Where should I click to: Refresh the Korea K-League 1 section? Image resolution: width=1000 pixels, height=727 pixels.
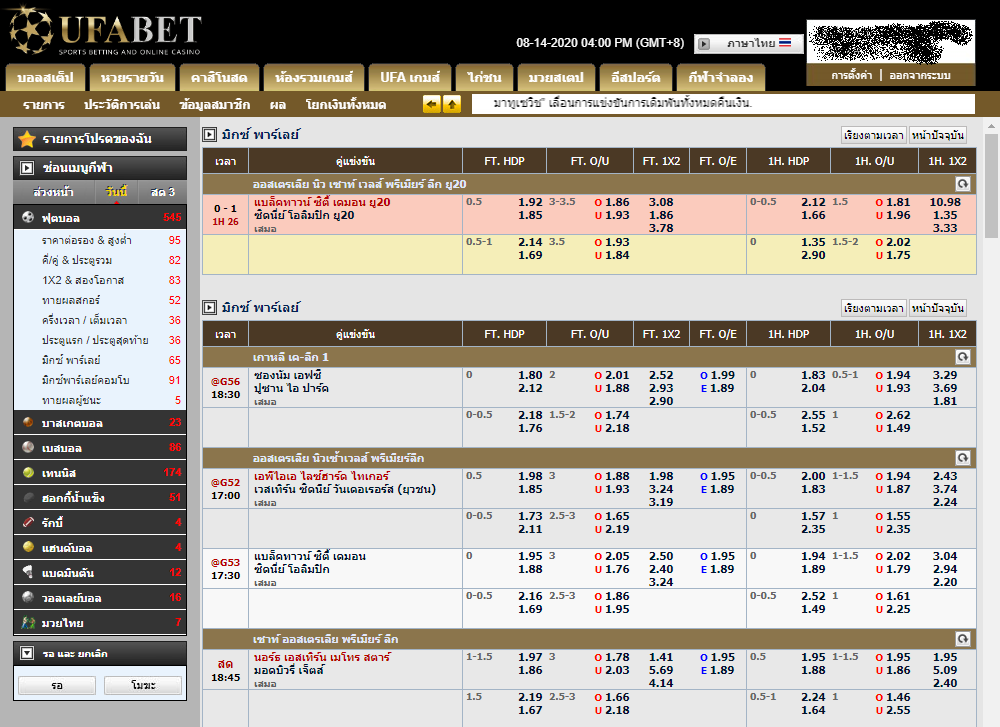[962, 357]
